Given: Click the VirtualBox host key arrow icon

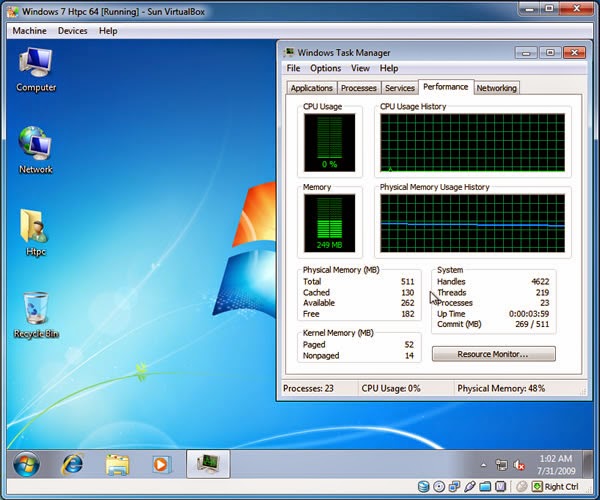Looking at the screenshot, I should 537,487.
